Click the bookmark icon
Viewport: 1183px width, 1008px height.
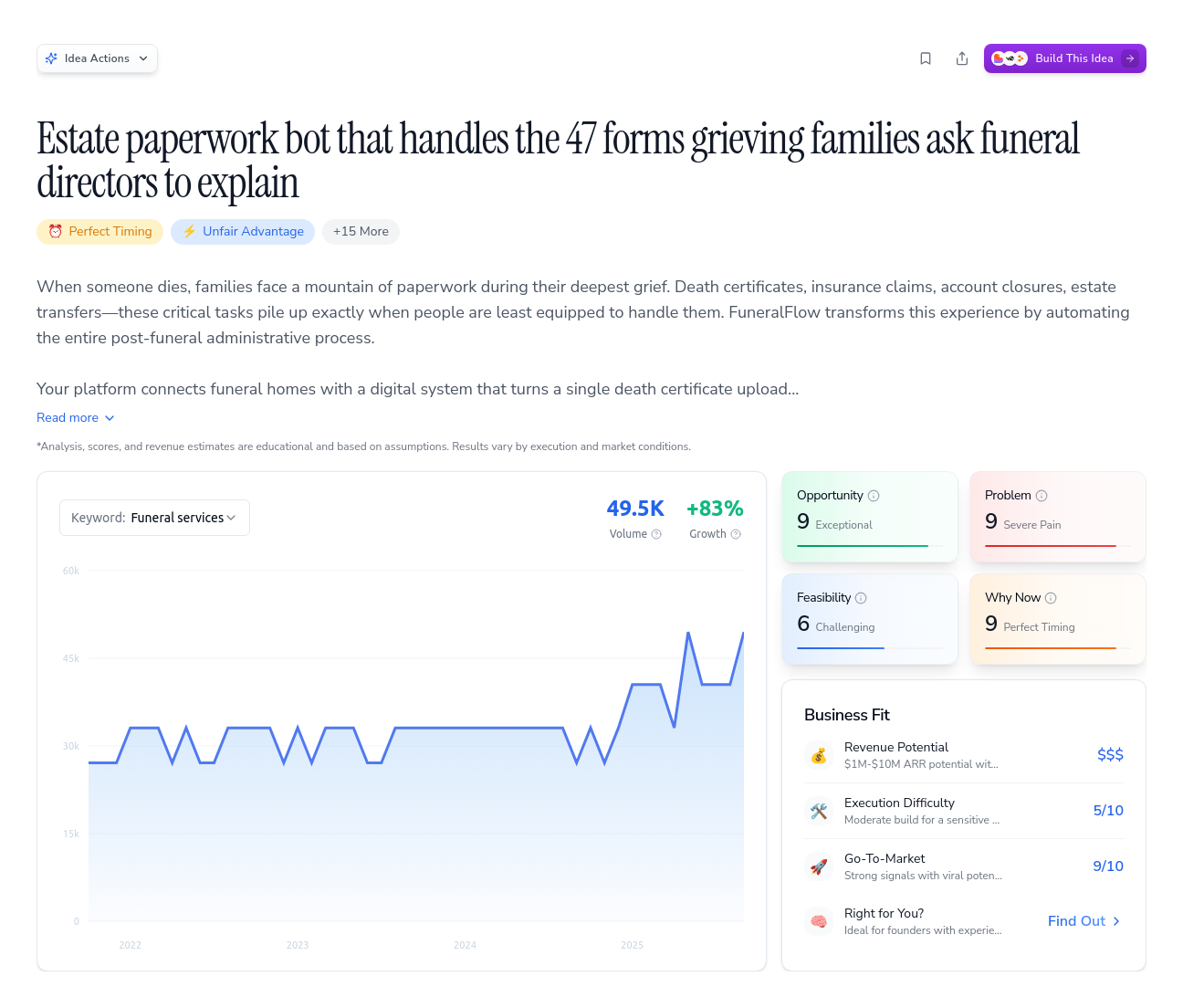pos(926,58)
